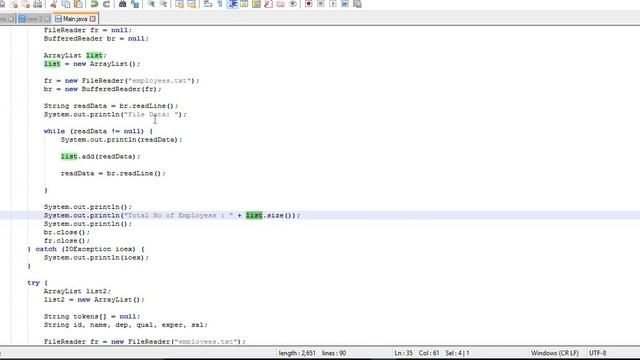This screenshot has width=640, height=360.
Task: Click the line 'list = new ArrayList();'
Action: coord(92,64)
